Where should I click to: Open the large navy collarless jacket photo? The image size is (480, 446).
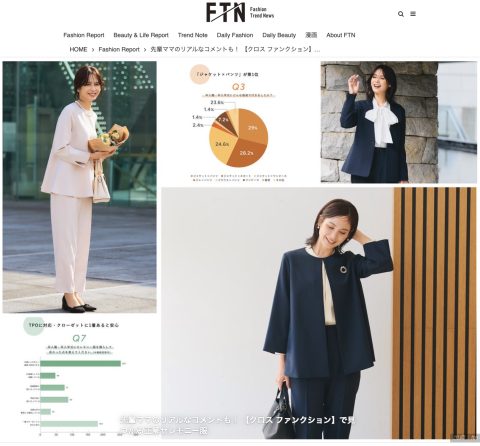click(319, 313)
